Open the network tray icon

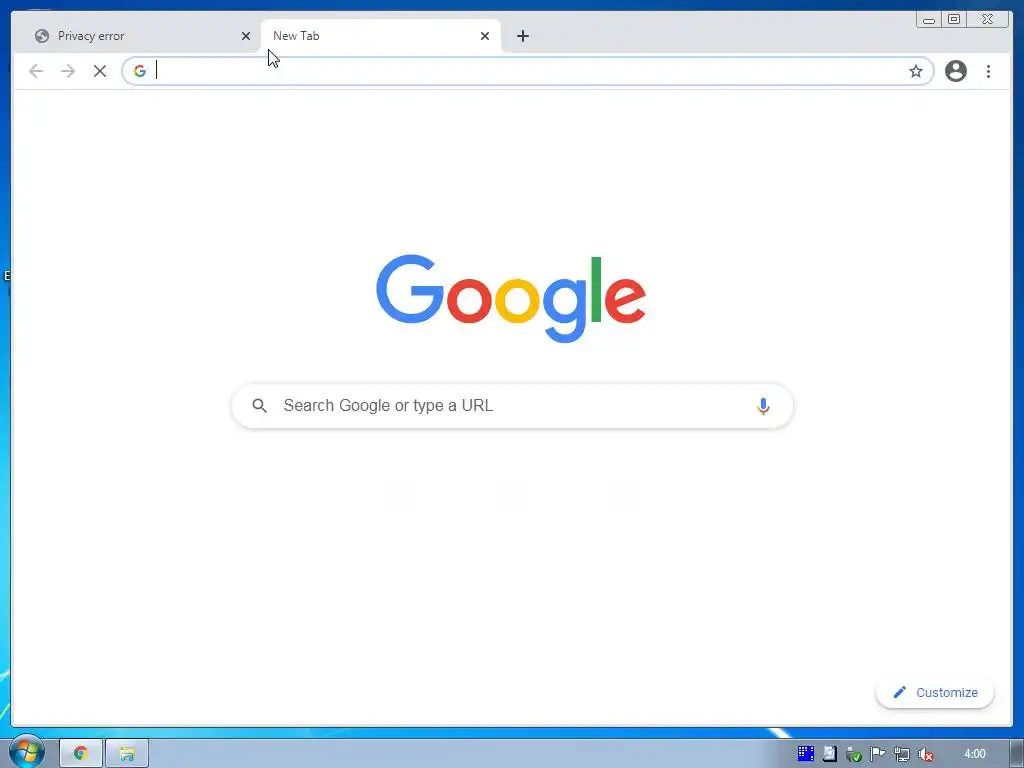pyautogui.click(x=902, y=754)
